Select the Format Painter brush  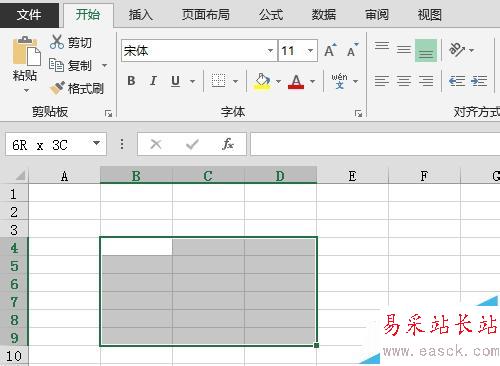click(57, 88)
